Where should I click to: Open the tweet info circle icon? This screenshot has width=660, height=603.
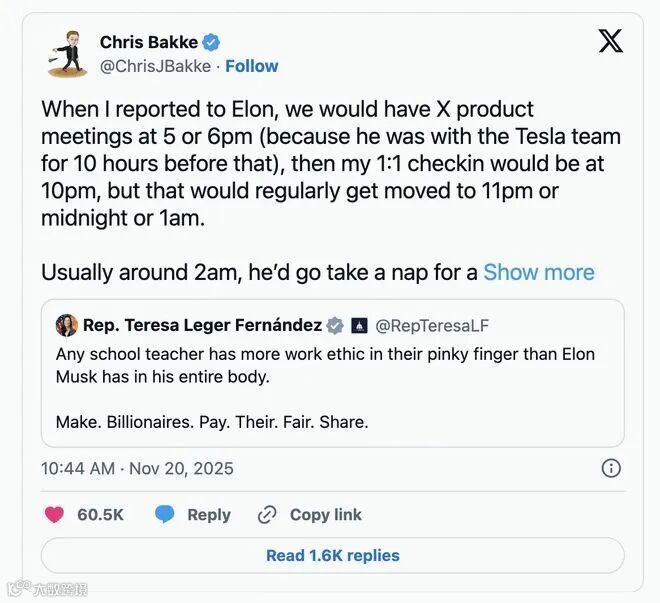[x=611, y=468]
